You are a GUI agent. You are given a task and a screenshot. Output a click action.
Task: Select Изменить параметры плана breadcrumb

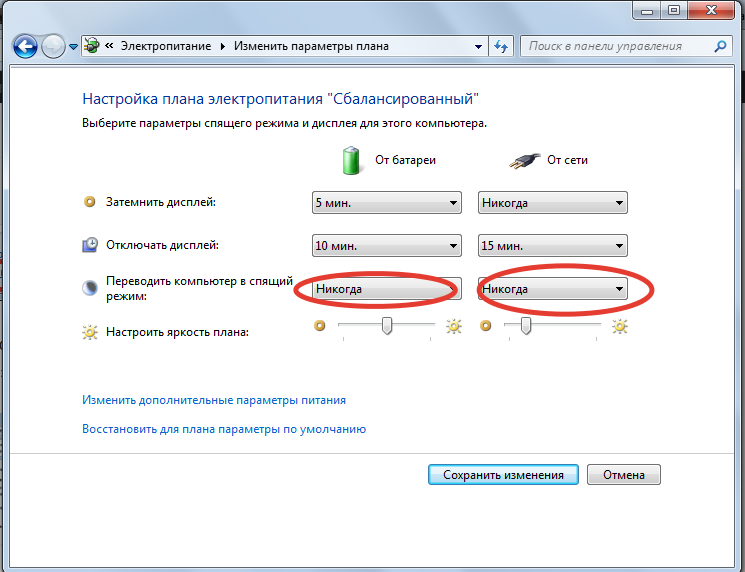pos(311,46)
